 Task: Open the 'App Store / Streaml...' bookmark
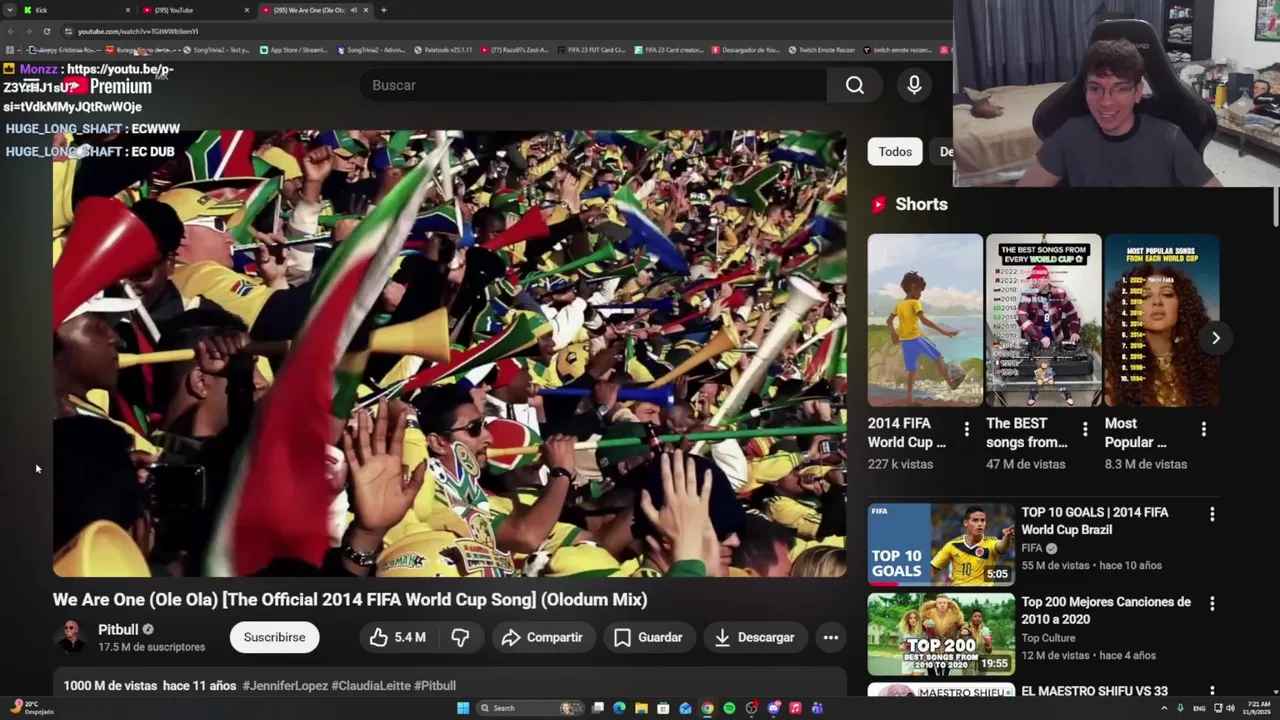(293, 50)
